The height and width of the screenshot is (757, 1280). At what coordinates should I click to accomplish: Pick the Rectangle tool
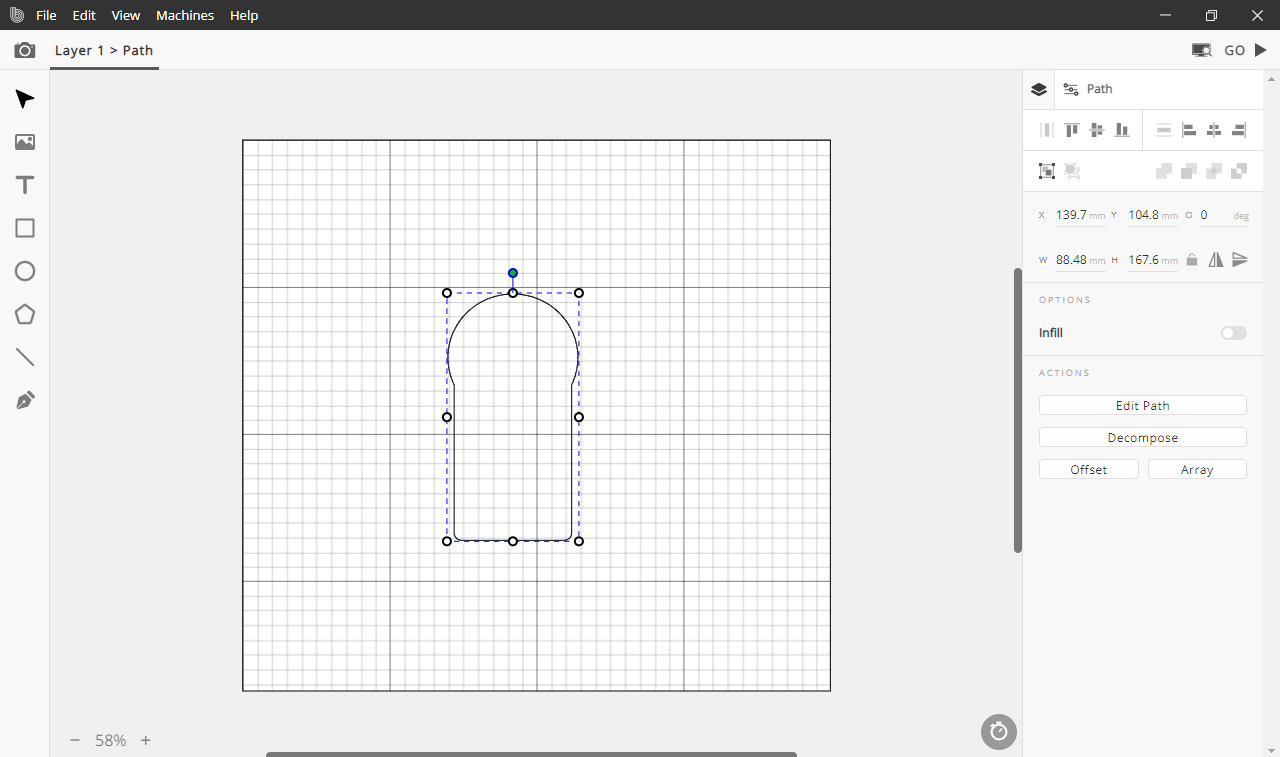coord(25,228)
